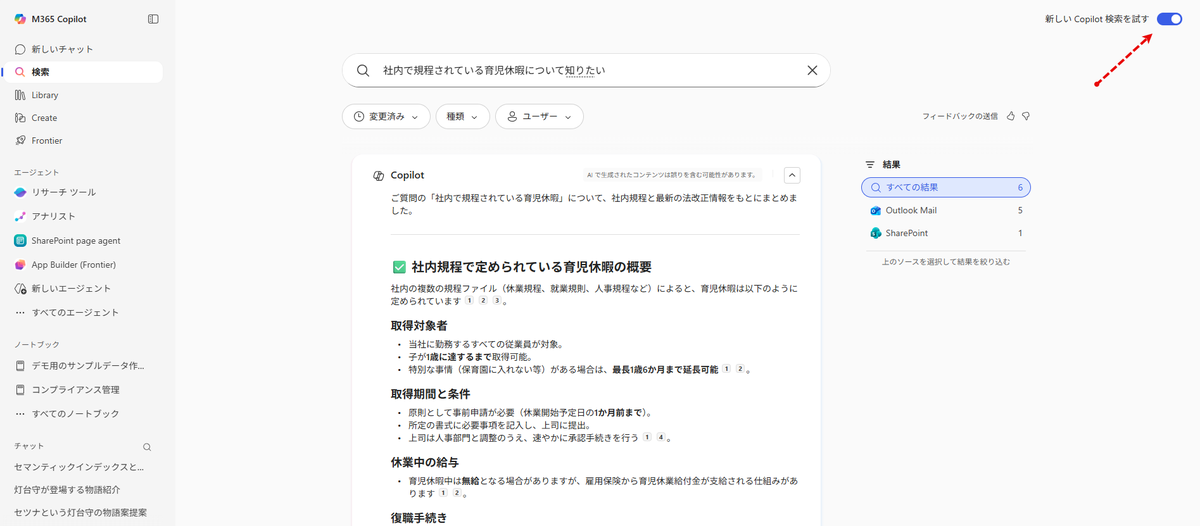Screen dimensions: 1200x526
Task: Click the thumbs down feedback icon
Action: click(1026, 116)
